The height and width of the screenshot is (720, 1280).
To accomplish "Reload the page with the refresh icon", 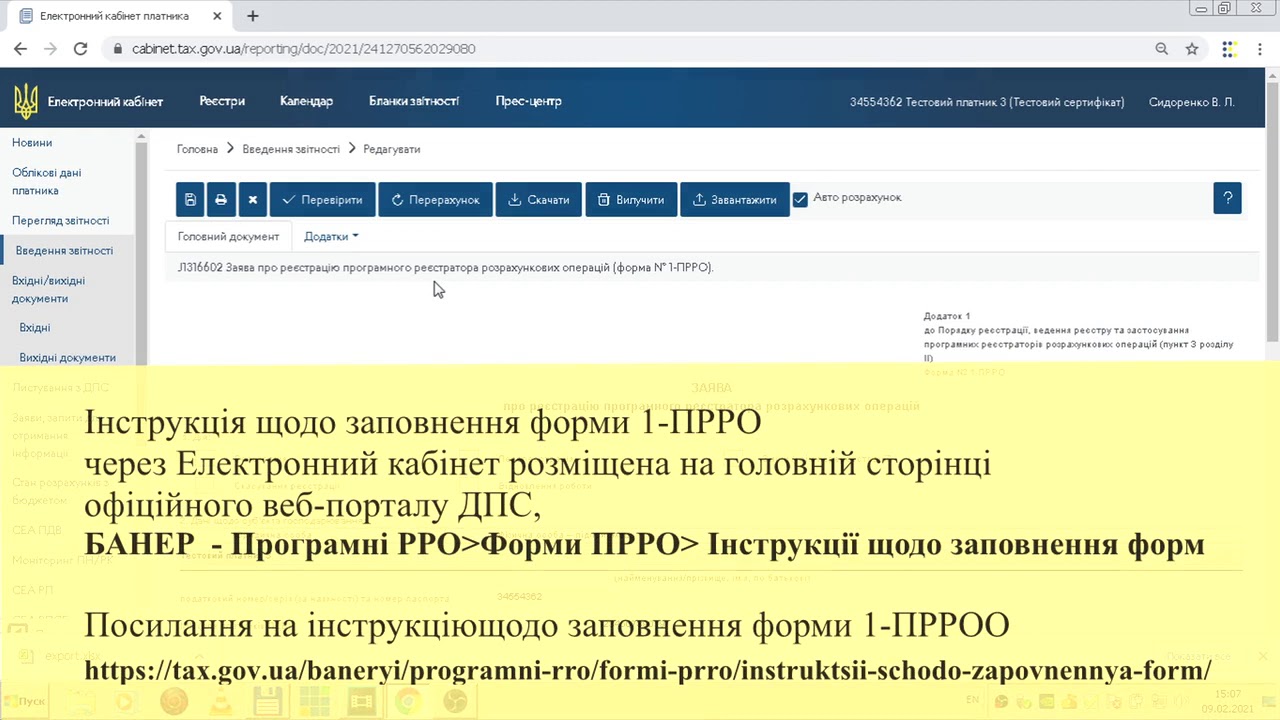I will pos(80,48).
